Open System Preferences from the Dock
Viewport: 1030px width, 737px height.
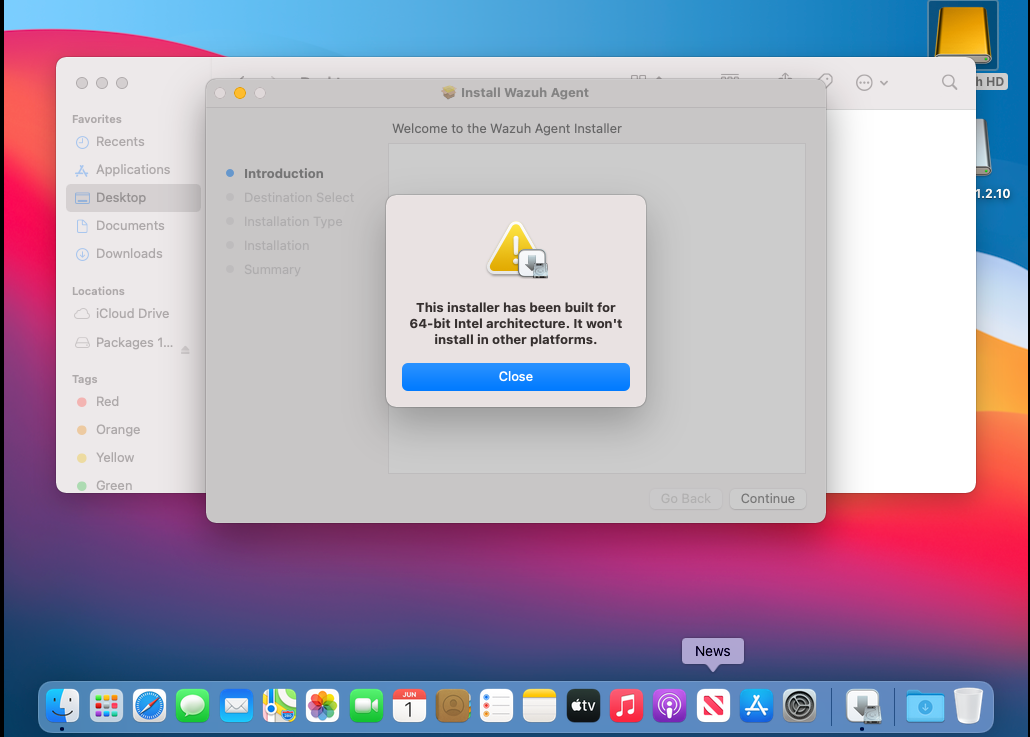[799, 706]
